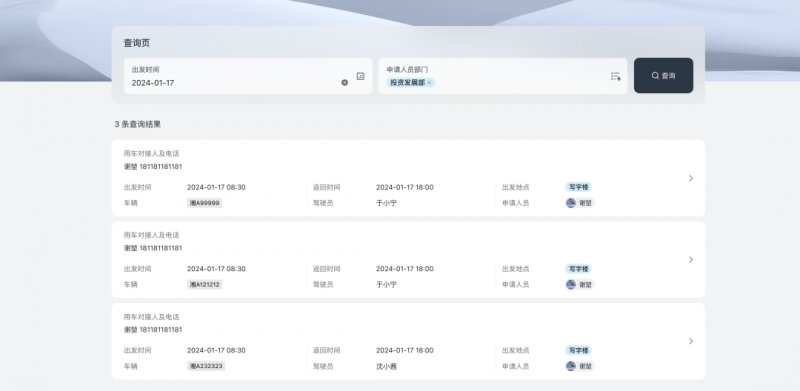Click 谢堃 avatar in first record

pyautogui.click(x=571, y=203)
